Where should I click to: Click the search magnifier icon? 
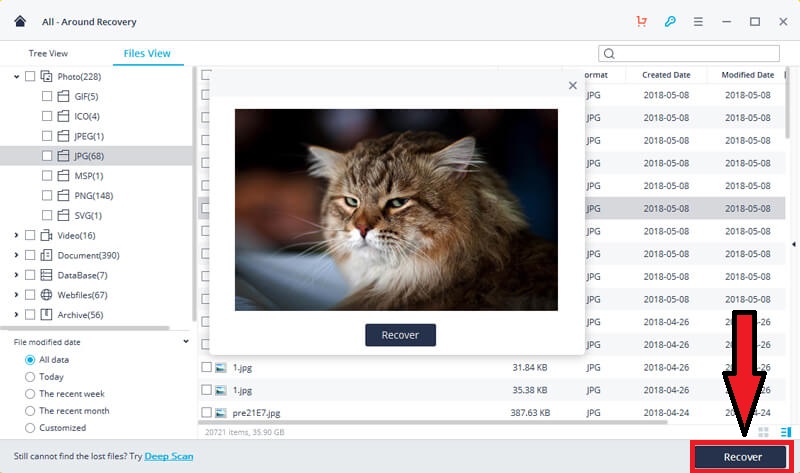pos(610,54)
